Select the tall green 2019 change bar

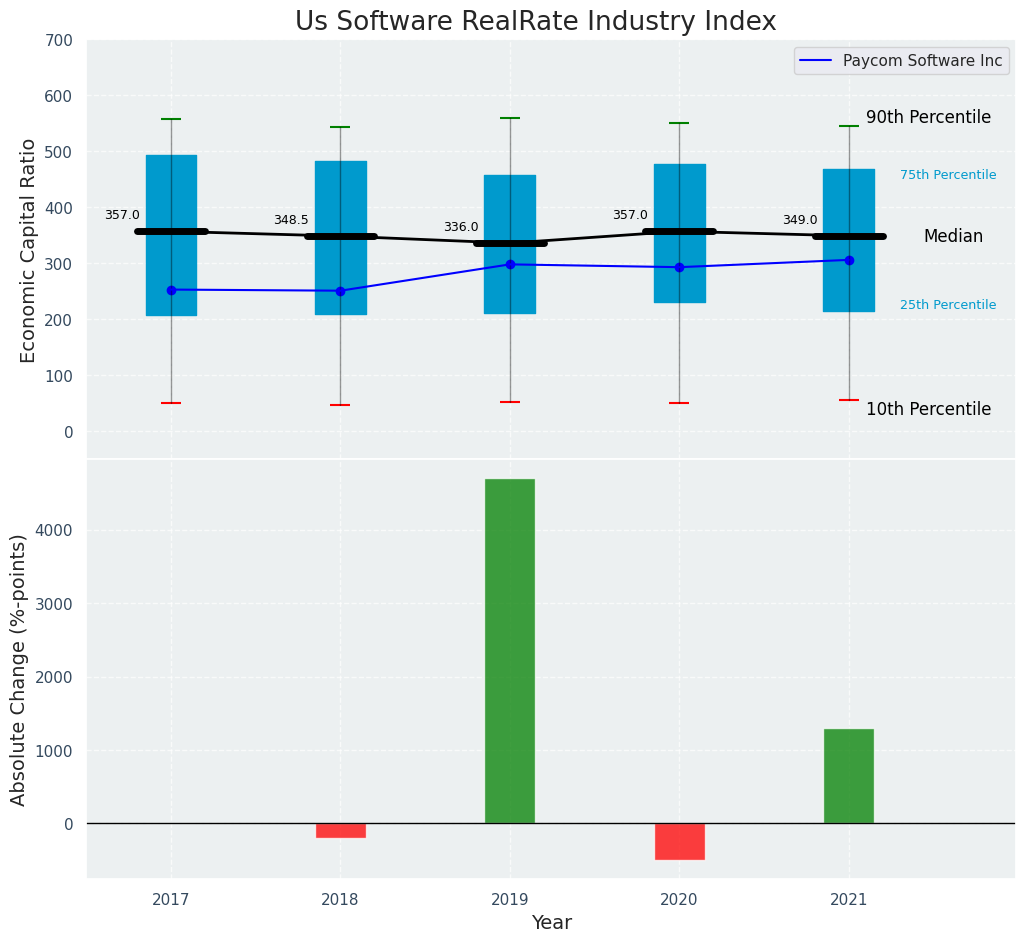(510, 650)
